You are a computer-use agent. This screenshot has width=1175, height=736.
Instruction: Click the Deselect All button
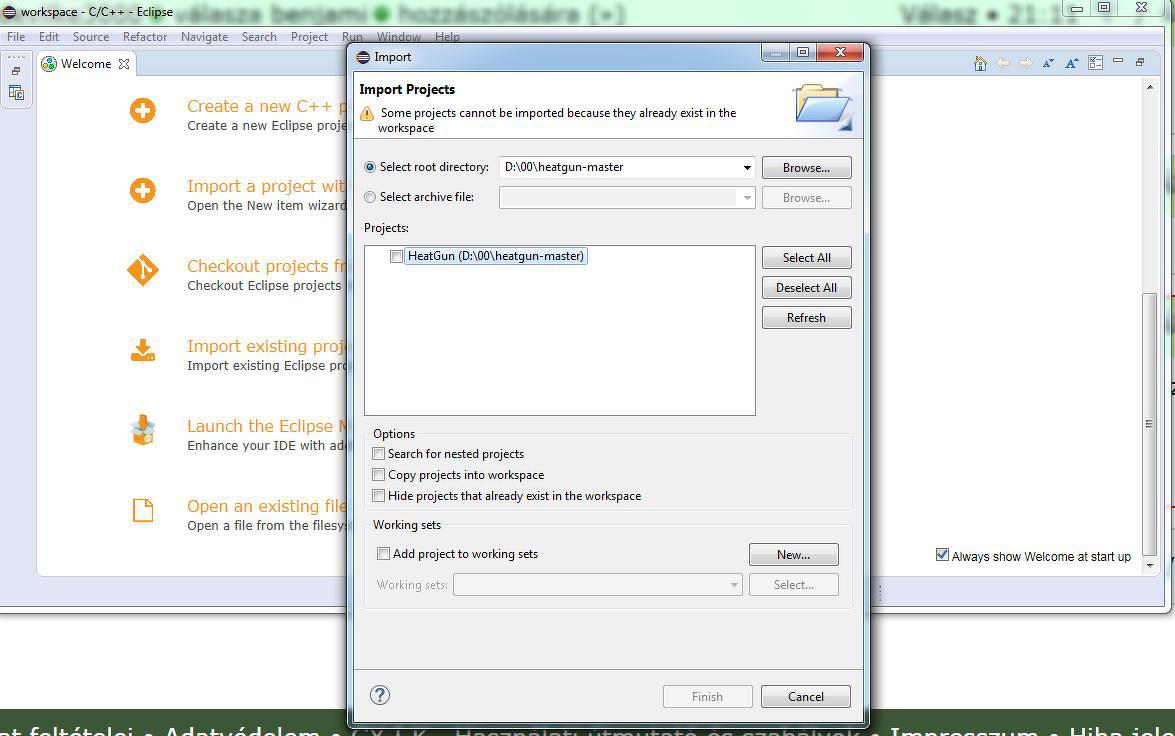coord(806,288)
